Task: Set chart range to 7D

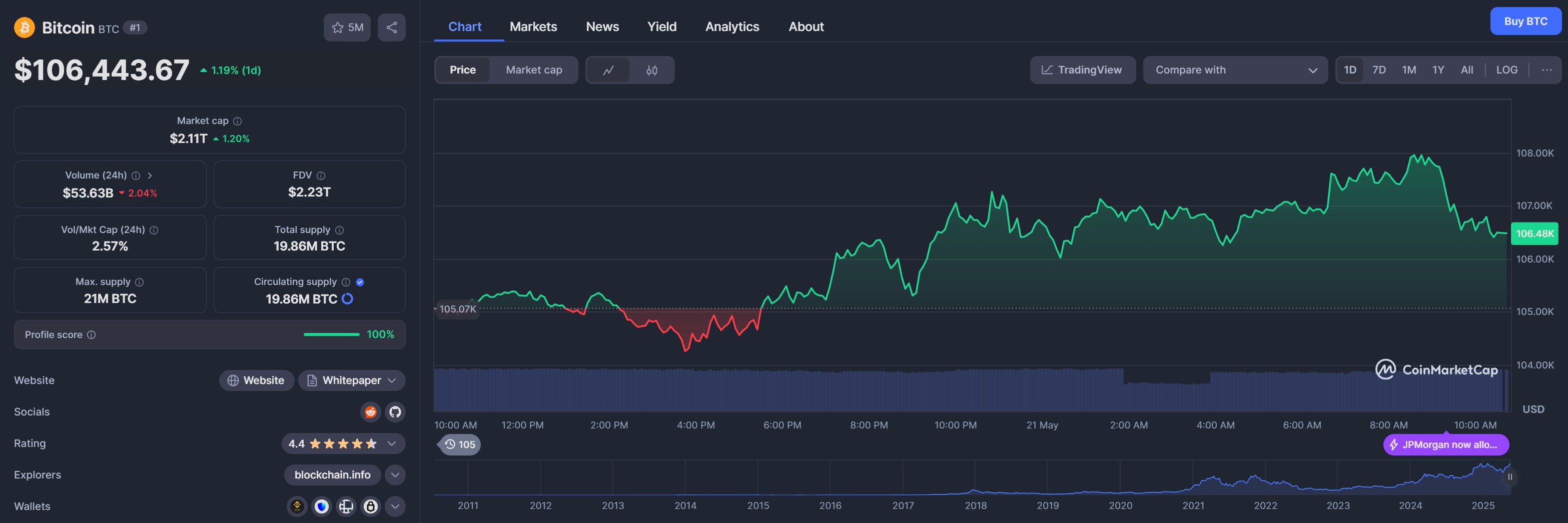Action: [1379, 70]
